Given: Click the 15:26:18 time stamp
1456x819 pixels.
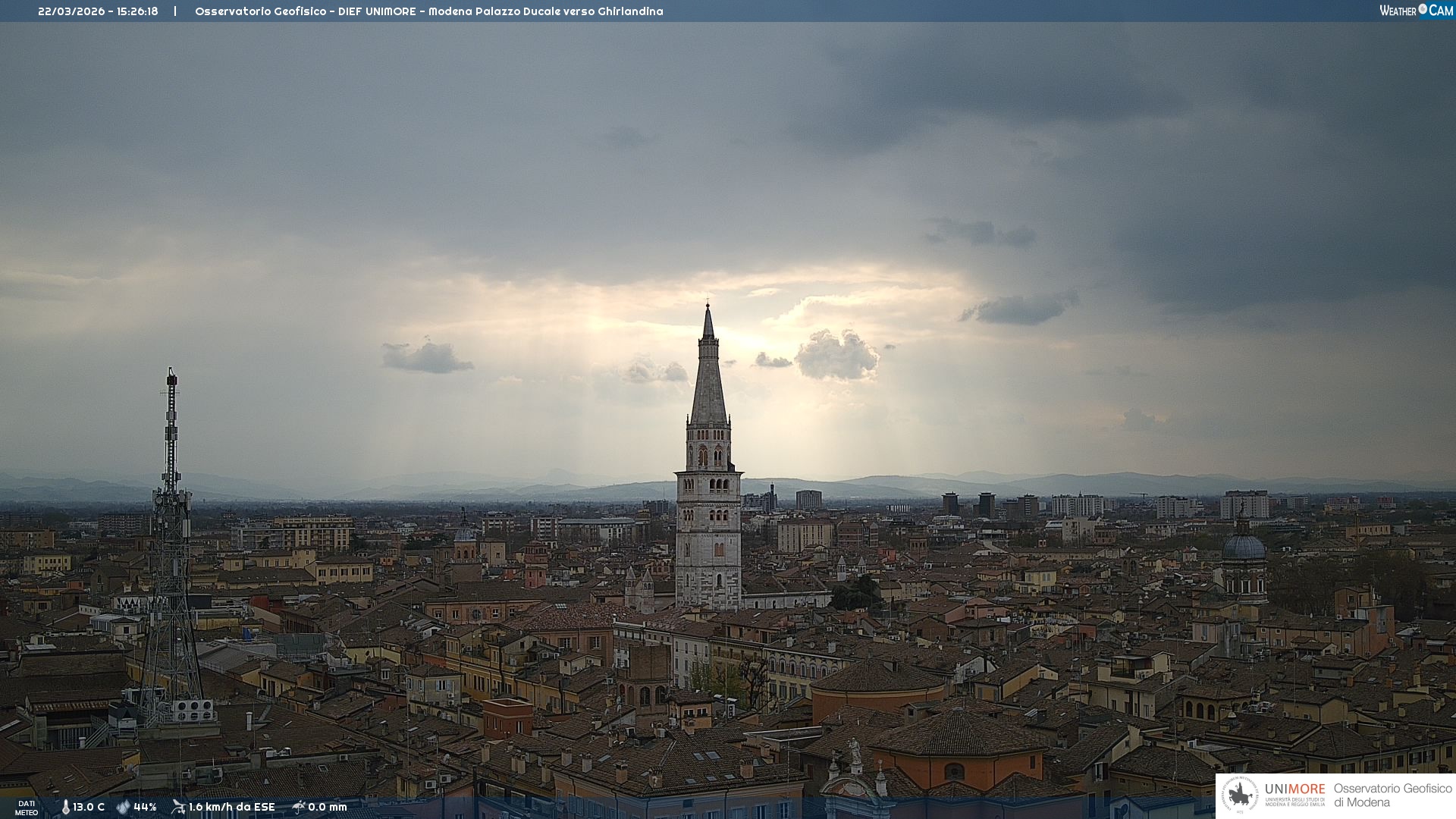Looking at the screenshot, I should tap(137, 11).
